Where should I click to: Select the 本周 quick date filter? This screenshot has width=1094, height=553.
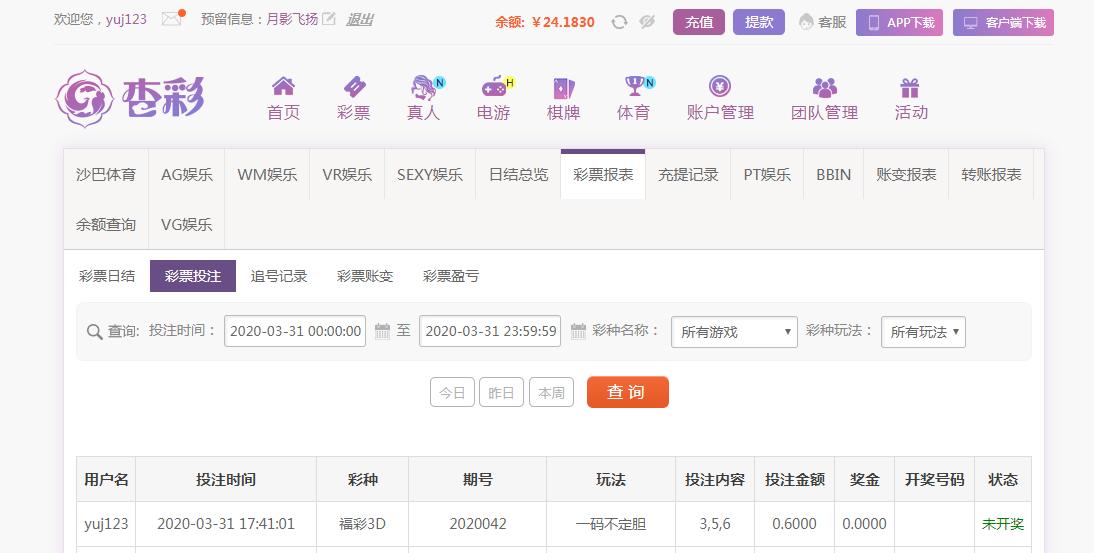click(551, 393)
